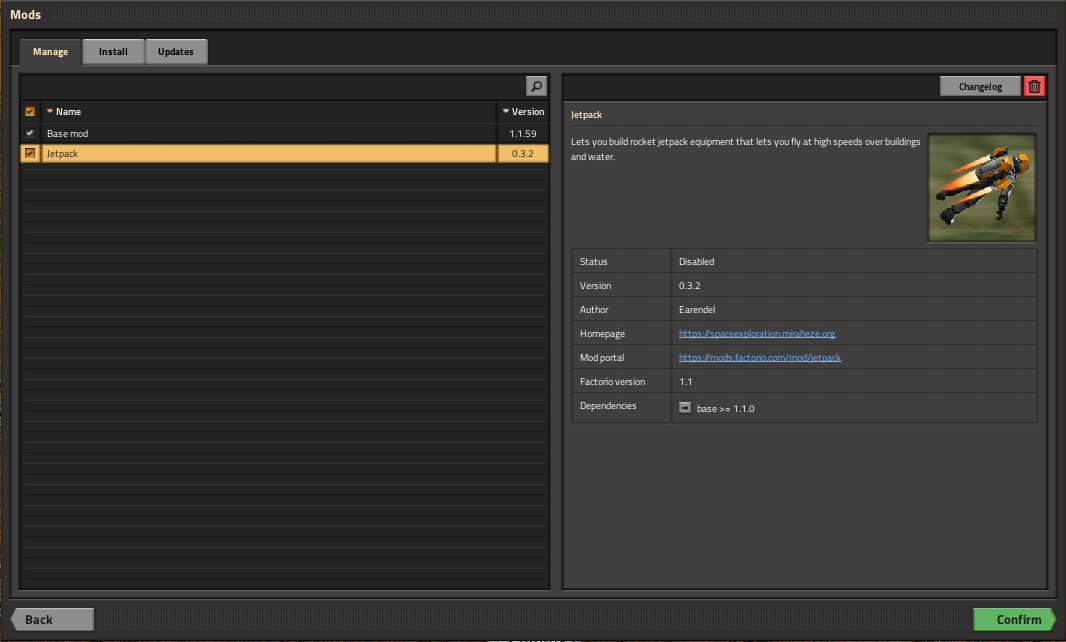Screen dimensions: 1066x642
Task: Click the 1.1.59 version cell
Action: coord(523,133)
